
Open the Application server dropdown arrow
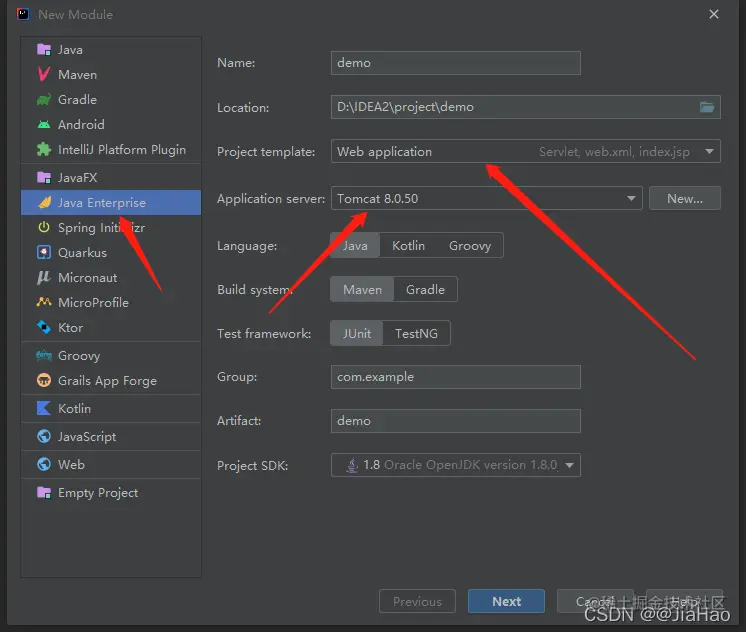[x=631, y=198]
